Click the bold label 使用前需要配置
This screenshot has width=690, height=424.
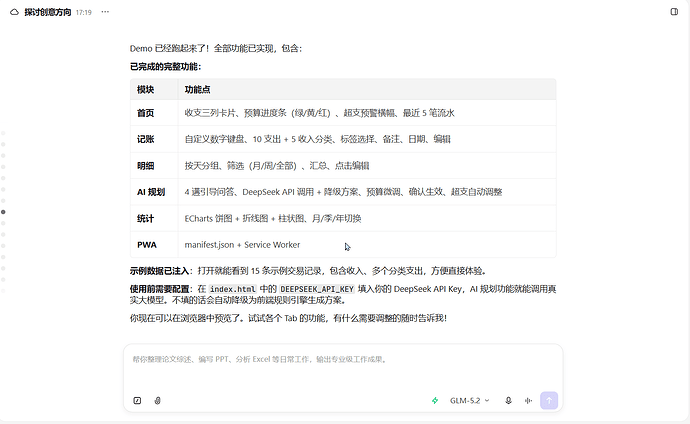pyautogui.click(x=161, y=289)
